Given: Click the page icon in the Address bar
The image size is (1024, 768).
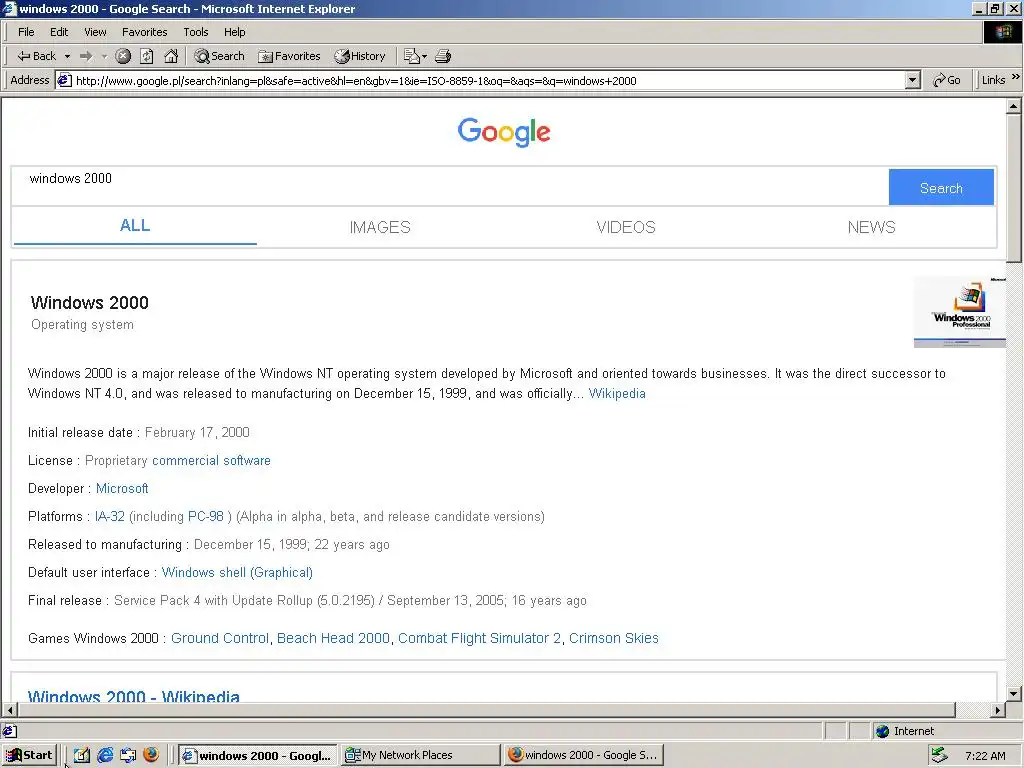Looking at the screenshot, I should point(64,80).
